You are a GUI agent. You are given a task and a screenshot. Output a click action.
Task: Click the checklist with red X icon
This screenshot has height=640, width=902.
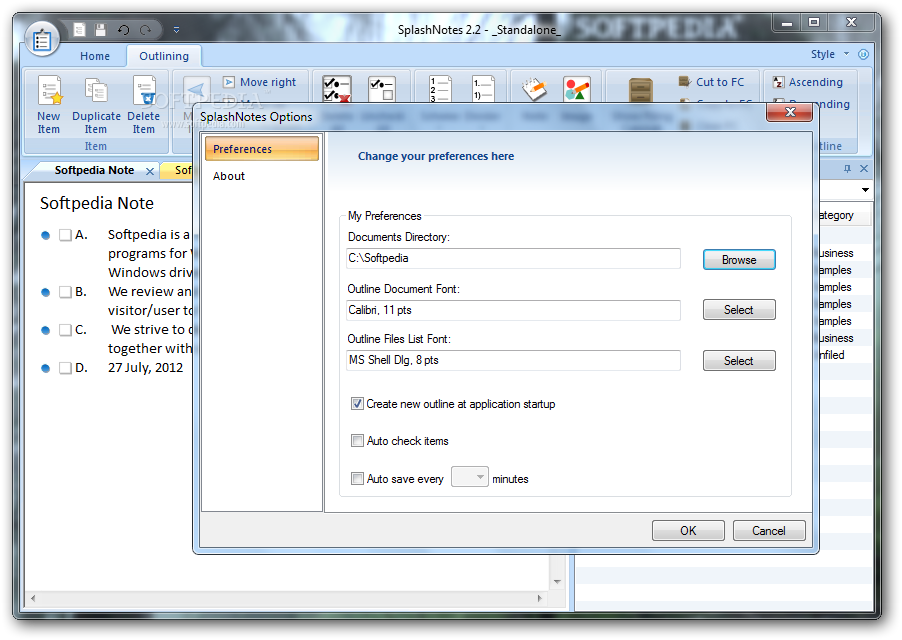pyautogui.click(x=337, y=89)
